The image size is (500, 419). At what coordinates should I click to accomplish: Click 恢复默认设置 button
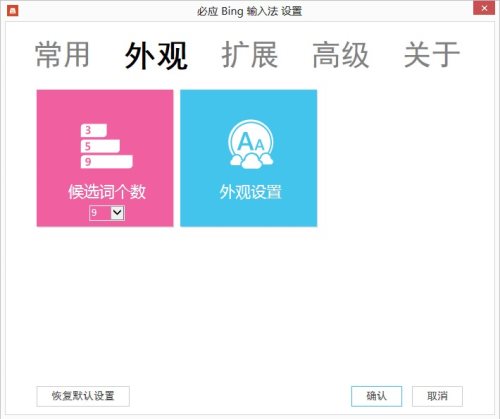point(83,396)
